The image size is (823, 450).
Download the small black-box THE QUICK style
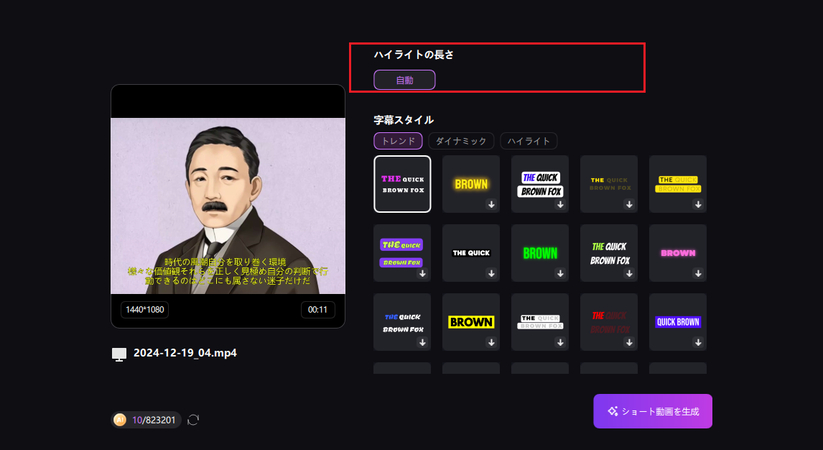coord(491,273)
